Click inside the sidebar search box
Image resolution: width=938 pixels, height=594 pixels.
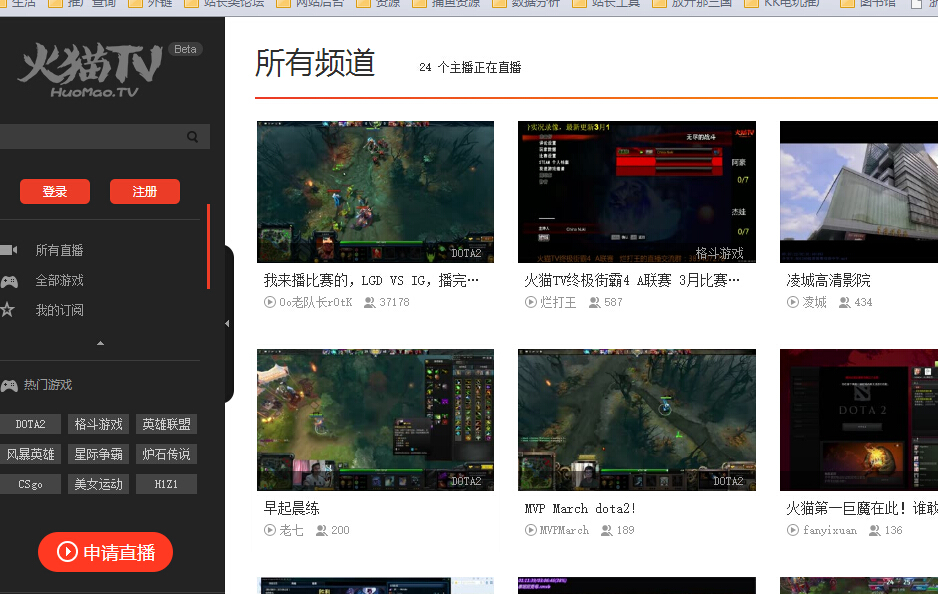coord(90,137)
